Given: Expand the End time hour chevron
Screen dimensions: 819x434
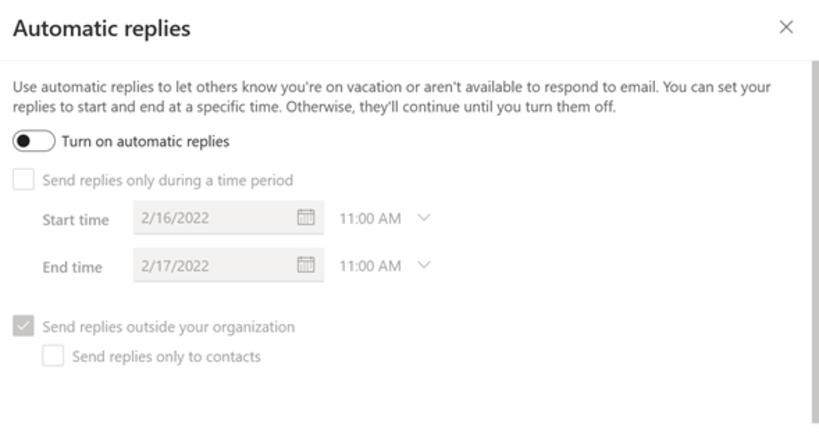Looking at the screenshot, I should coord(423,265).
